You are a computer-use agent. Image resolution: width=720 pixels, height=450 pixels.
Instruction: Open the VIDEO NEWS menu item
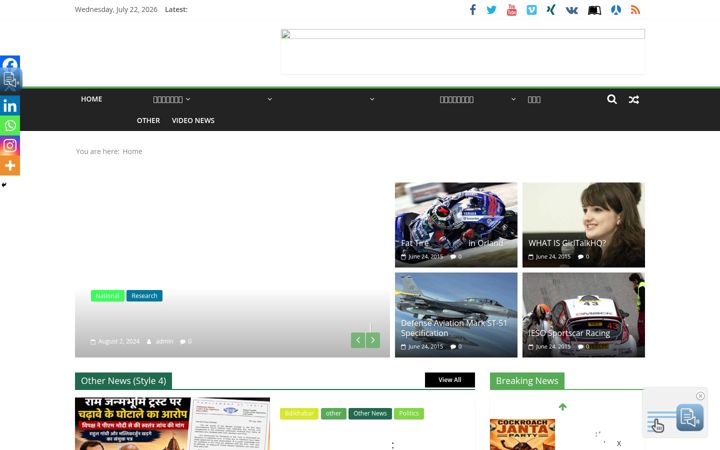(x=193, y=120)
